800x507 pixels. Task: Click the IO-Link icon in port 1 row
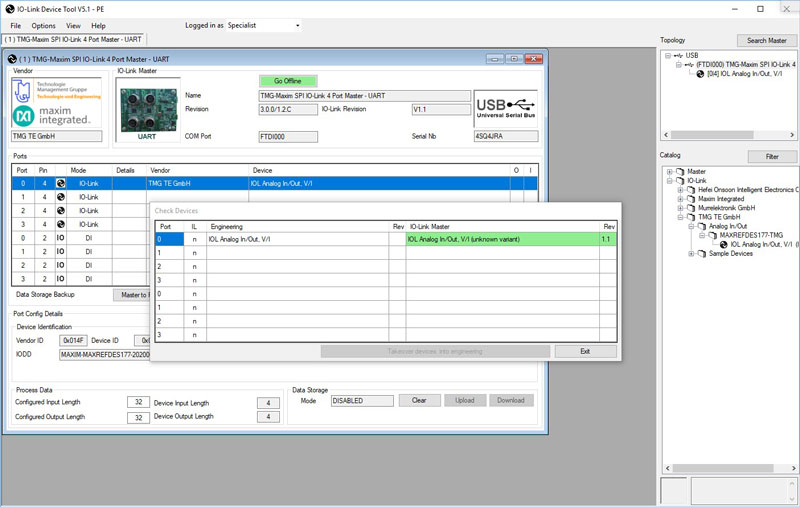click(x=61, y=197)
